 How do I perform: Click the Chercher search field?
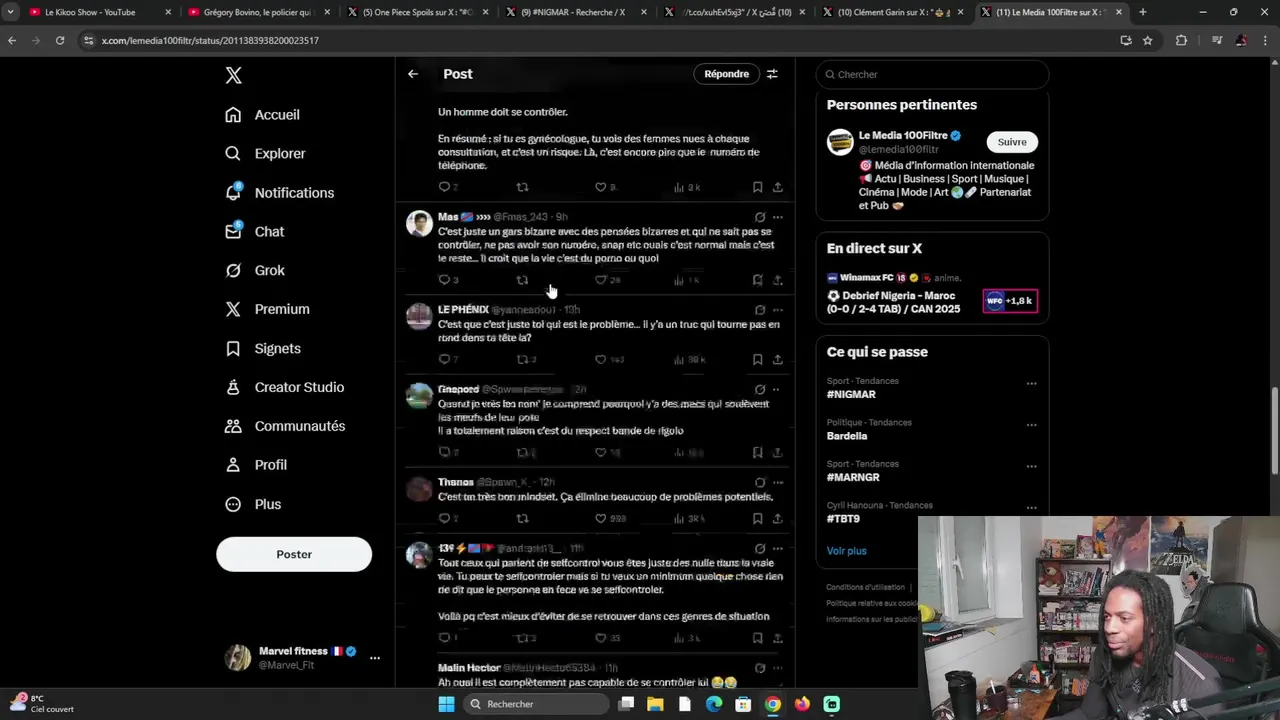(932, 75)
